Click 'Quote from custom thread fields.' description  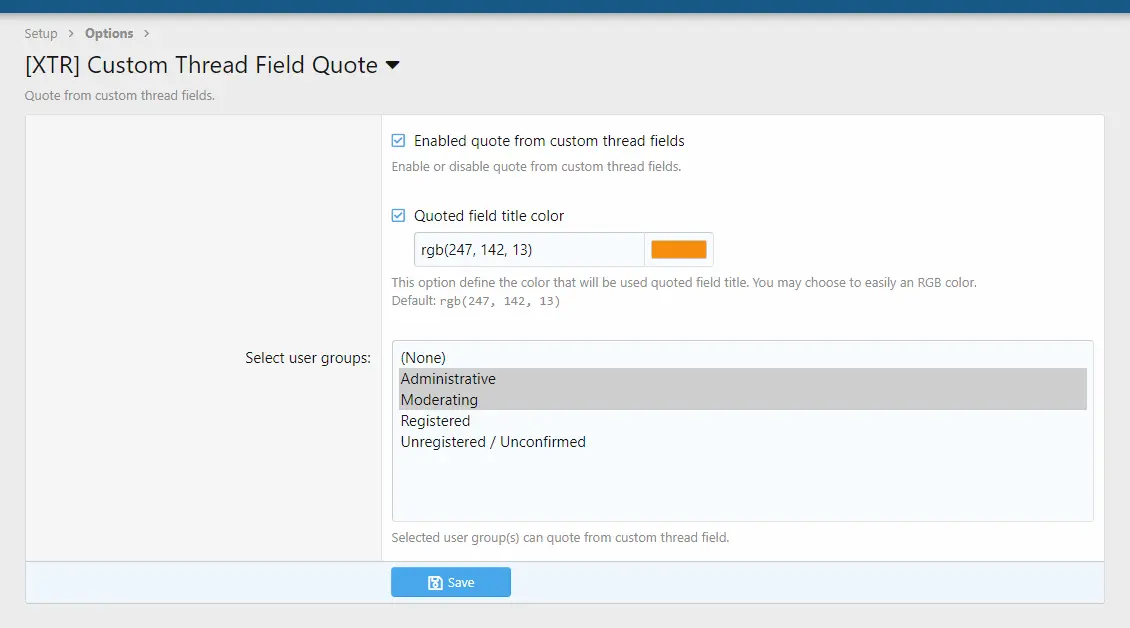coord(120,95)
